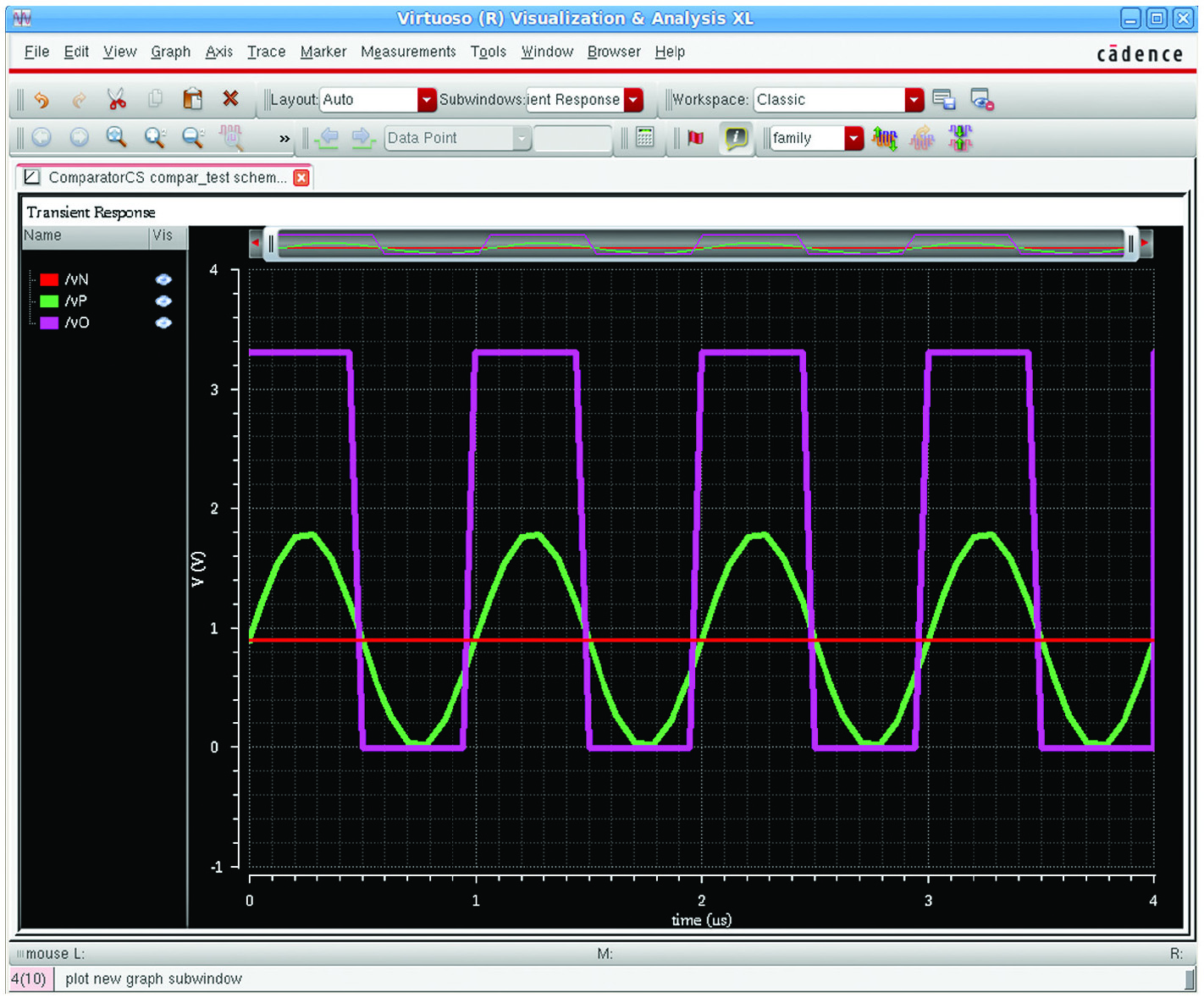Screen dimensions: 1204x998
Task: Open the Browser menu
Action: pyautogui.click(x=614, y=52)
